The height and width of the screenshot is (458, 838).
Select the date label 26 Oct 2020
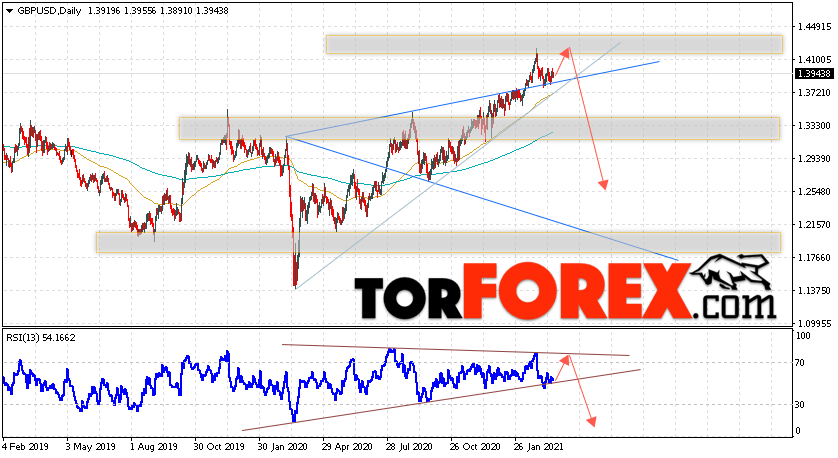pyautogui.click(x=475, y=447)
